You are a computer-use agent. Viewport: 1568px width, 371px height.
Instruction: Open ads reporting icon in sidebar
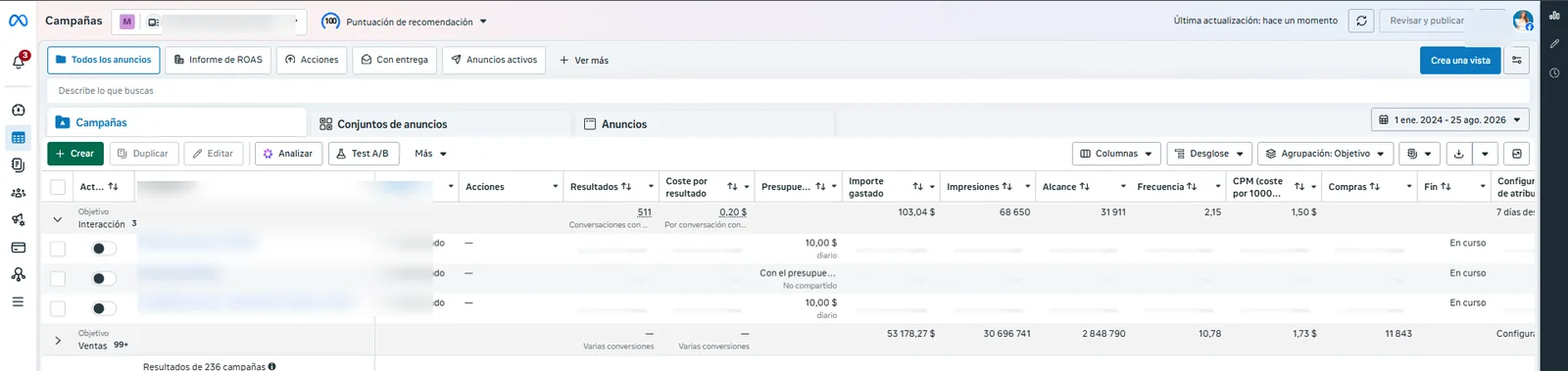click(18, 165)
